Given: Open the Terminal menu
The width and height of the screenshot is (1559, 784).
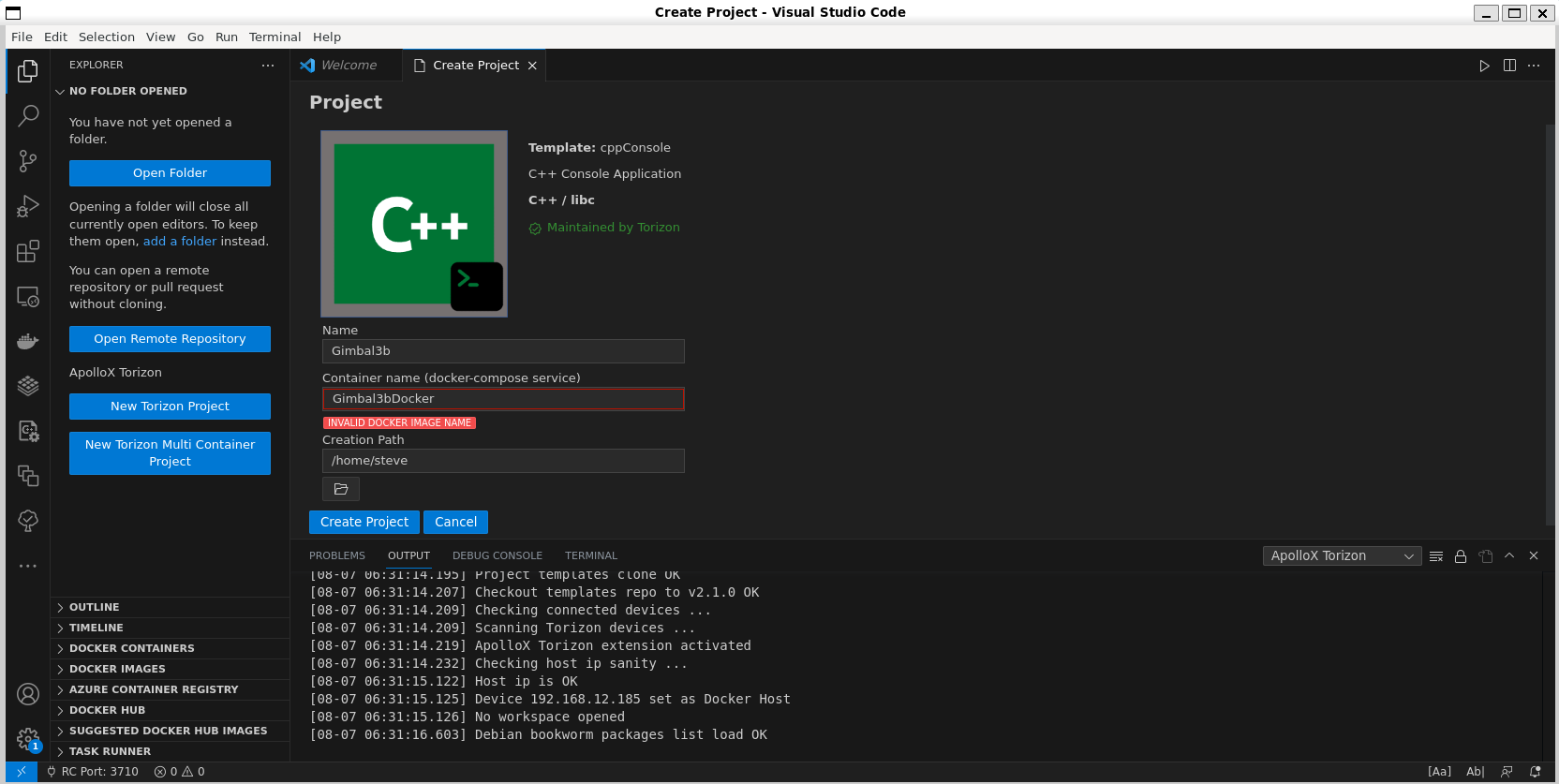Looking at the screenshot, I should [275, 37].
